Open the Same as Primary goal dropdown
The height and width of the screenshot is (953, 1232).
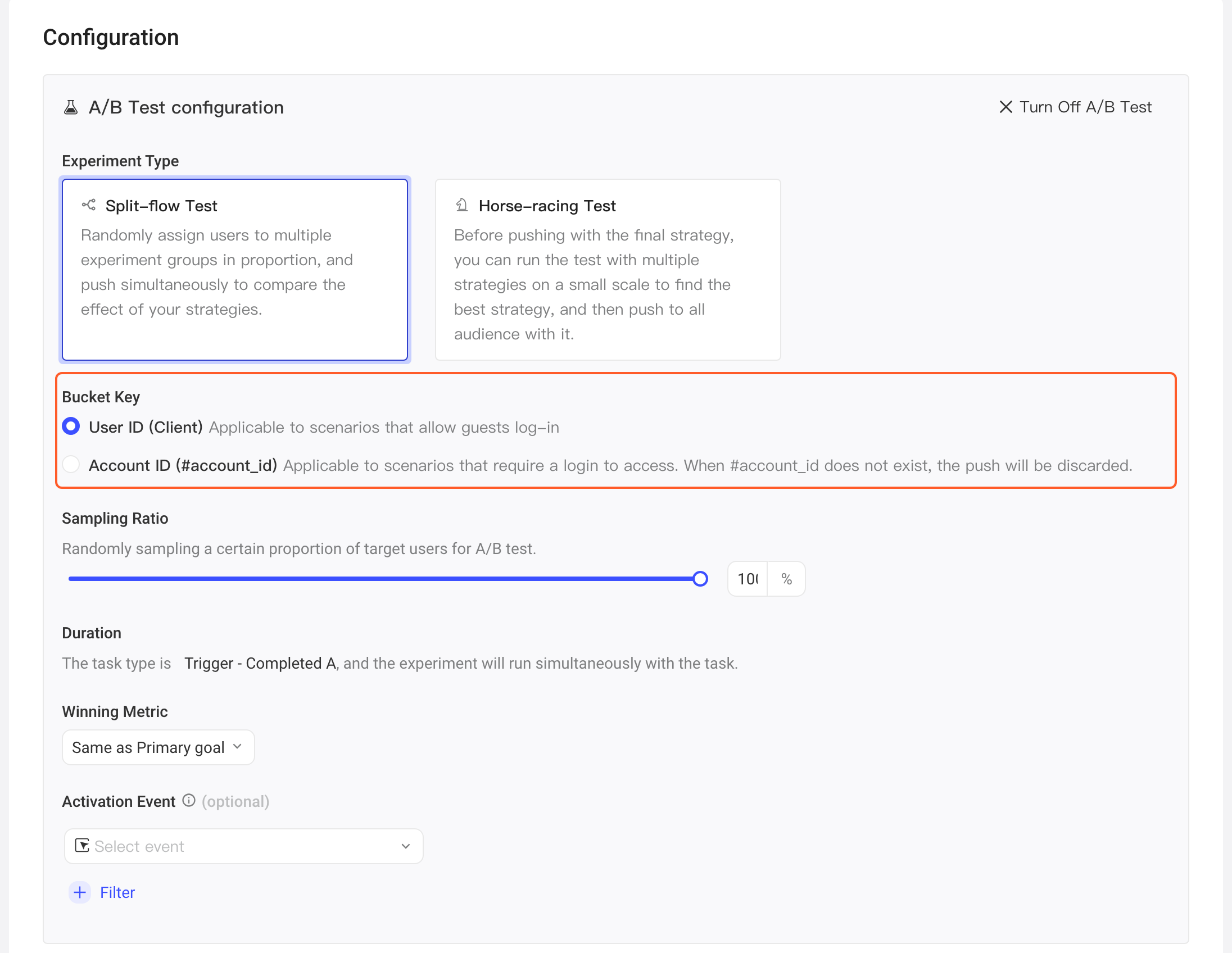click(x=158, y=747)
